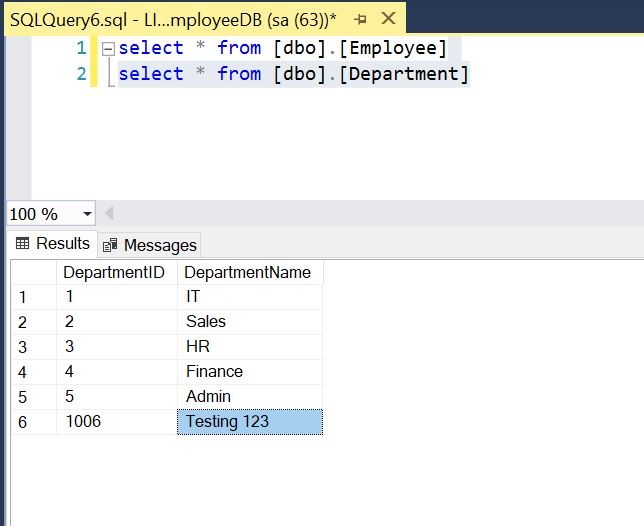Select the IT cell
The height and width of the screenshot is (526, 644).
(250, 296)
